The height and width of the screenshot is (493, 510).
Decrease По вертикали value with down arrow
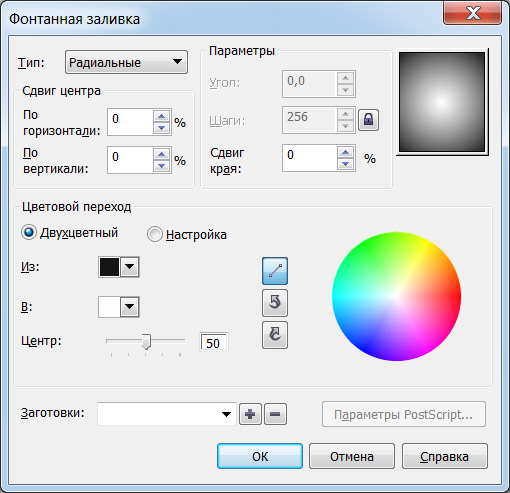click(162, 166)
